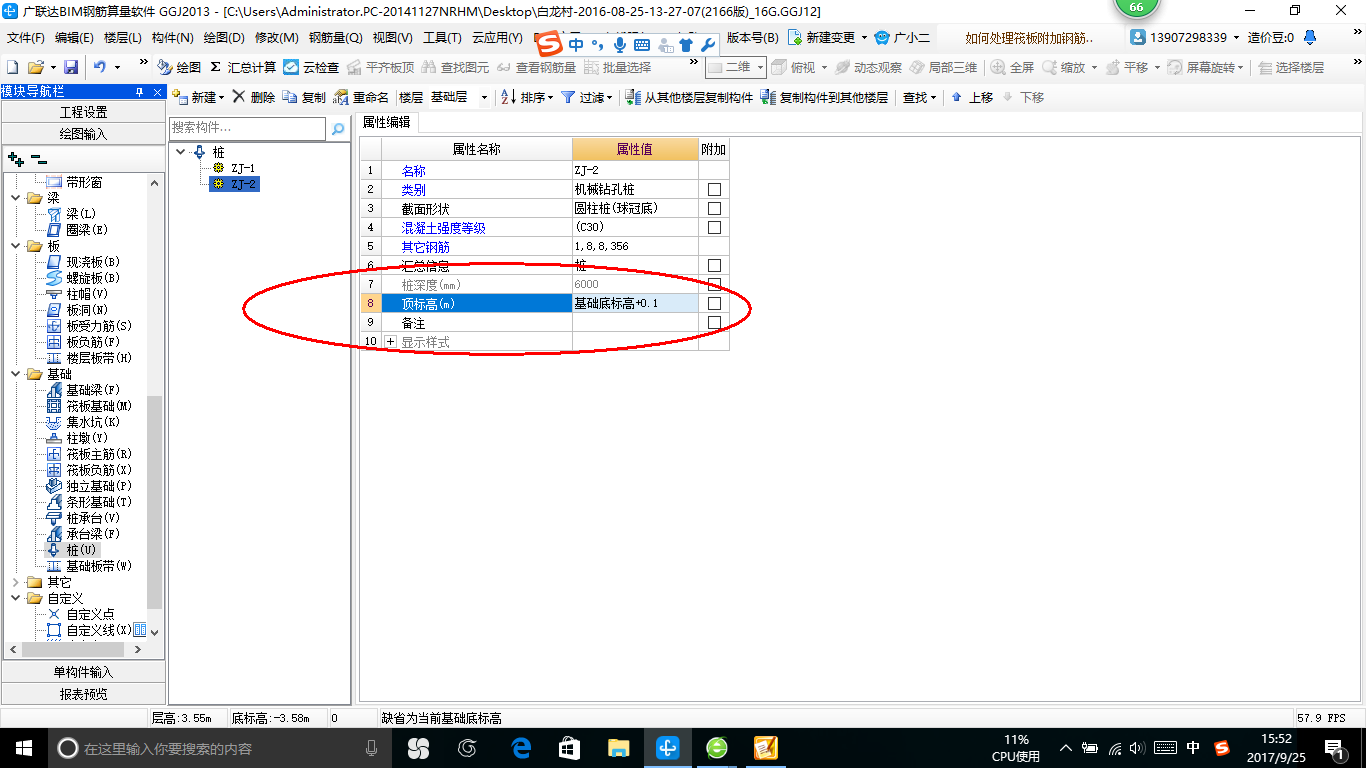This screenshot has width=1366, height=768.
Task: Click Windows Start button
Action: pyautogui.click(x=23, y=747)
